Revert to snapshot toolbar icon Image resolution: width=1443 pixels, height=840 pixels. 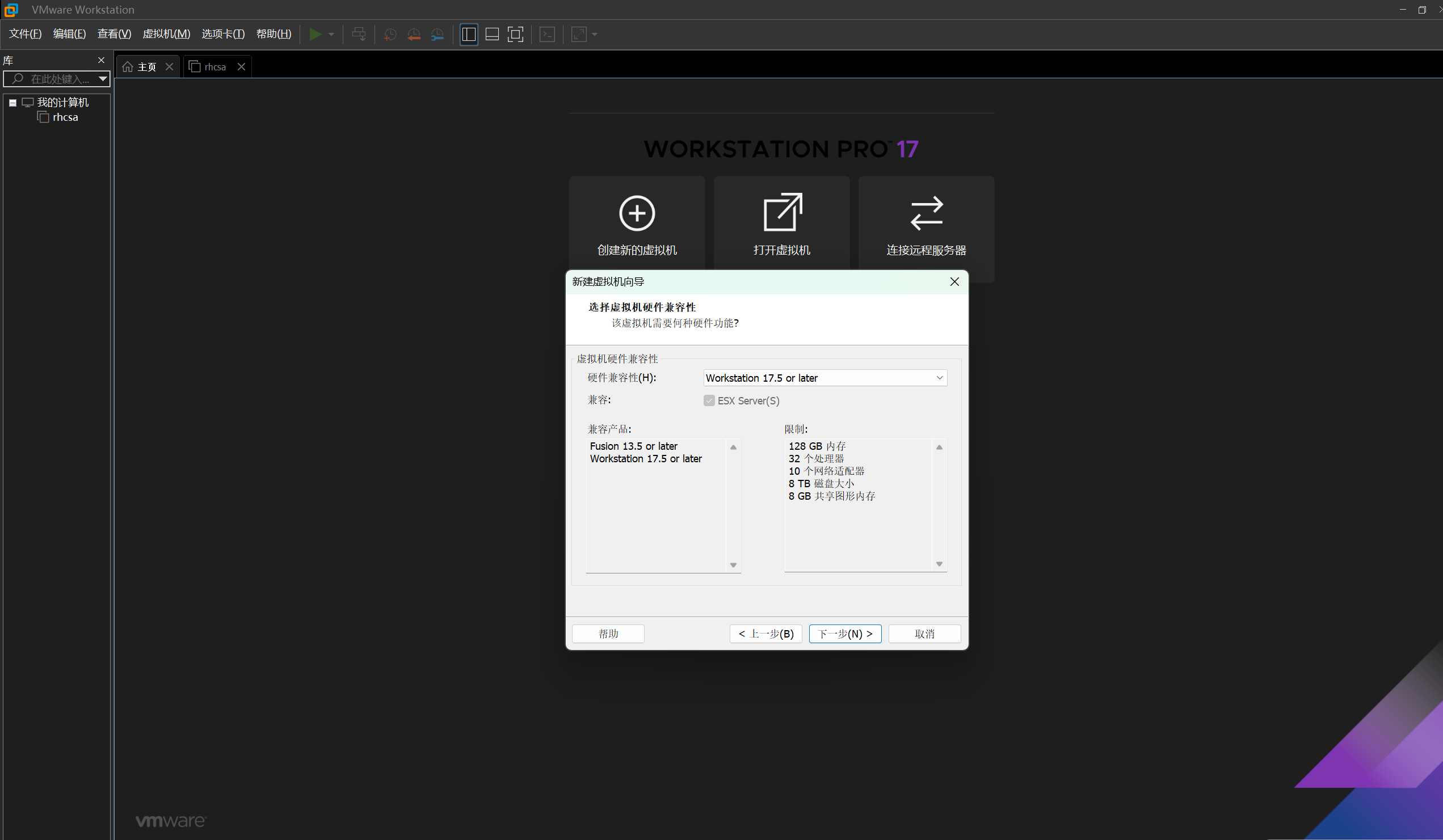point(414,35)
